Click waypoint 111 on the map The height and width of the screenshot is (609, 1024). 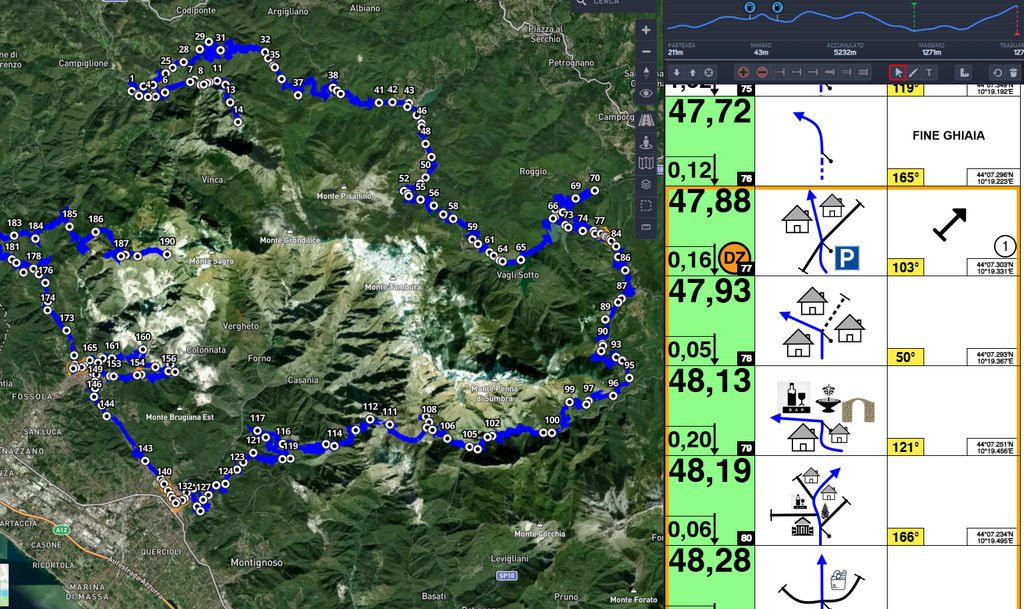coord(390,424)
